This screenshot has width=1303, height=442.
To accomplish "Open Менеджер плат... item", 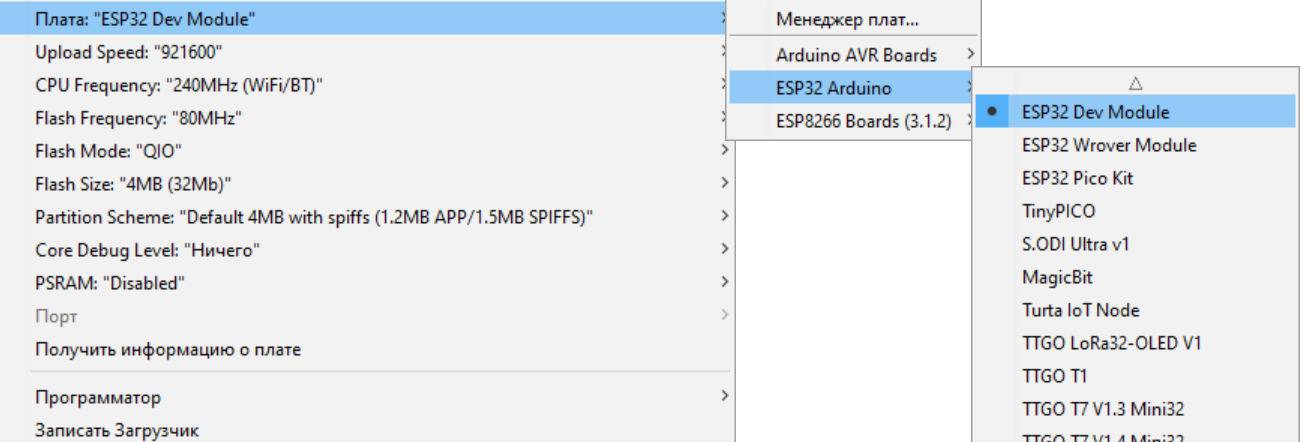I will click(855, 19).
